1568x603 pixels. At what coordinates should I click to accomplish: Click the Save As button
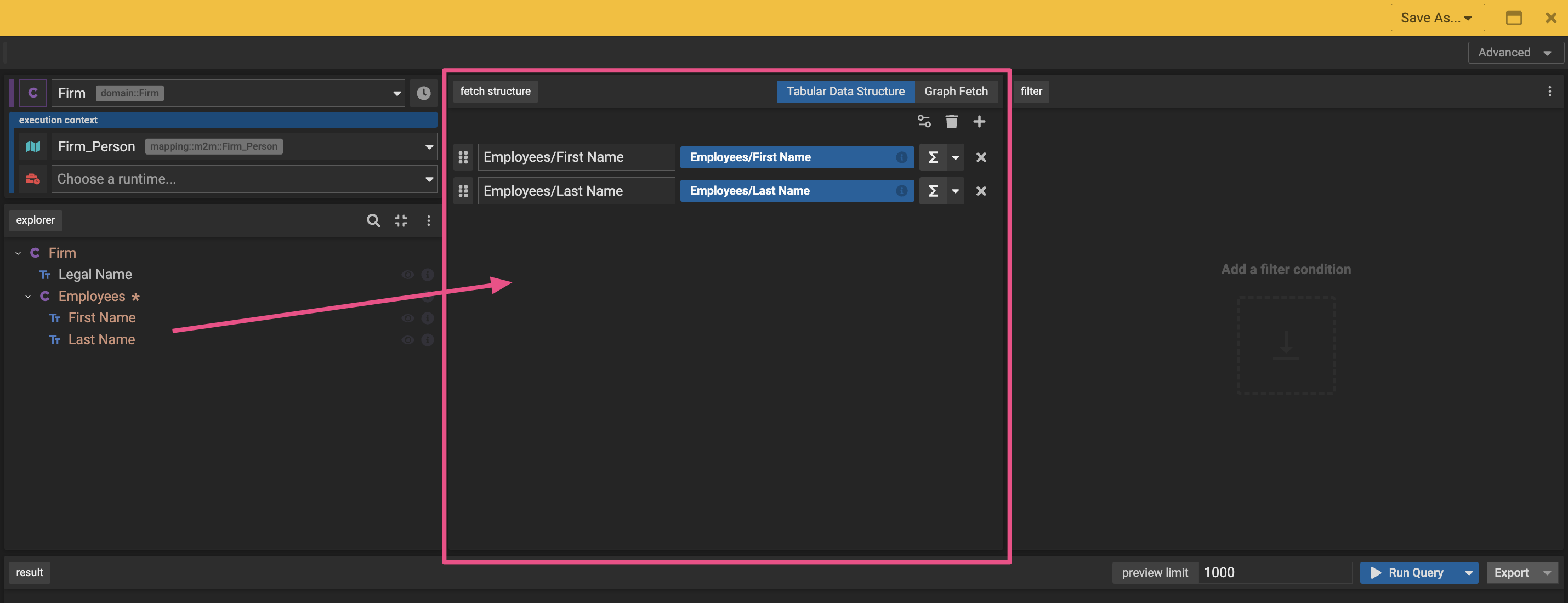click(x=1436, y=18)
